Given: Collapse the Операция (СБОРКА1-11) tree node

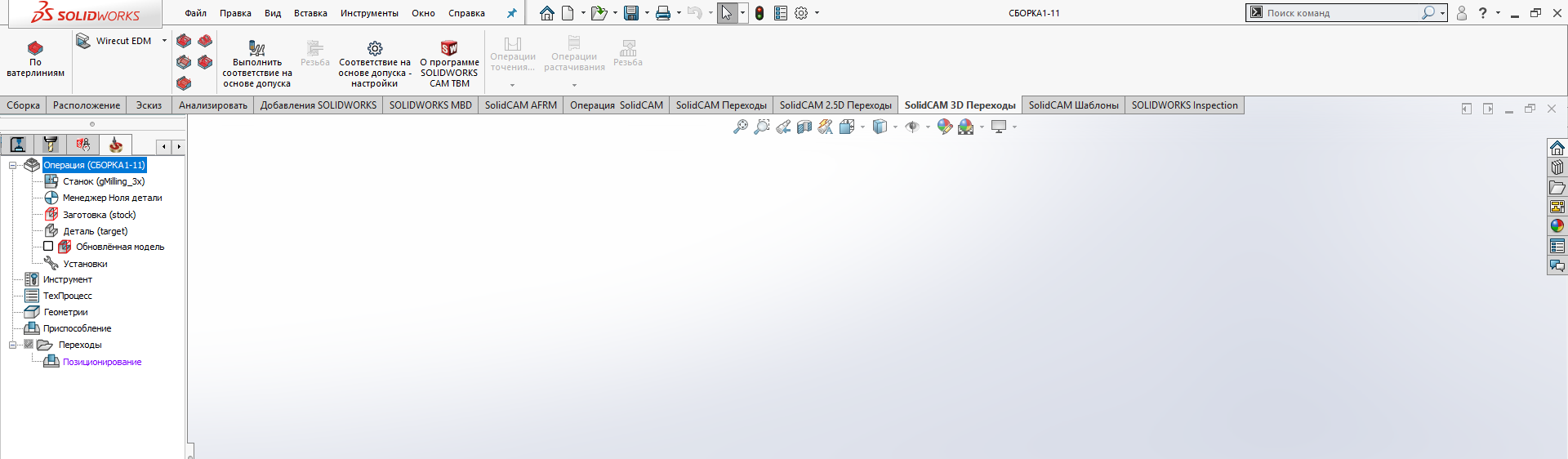Looking at the screenshot, I should click(12, 165).
